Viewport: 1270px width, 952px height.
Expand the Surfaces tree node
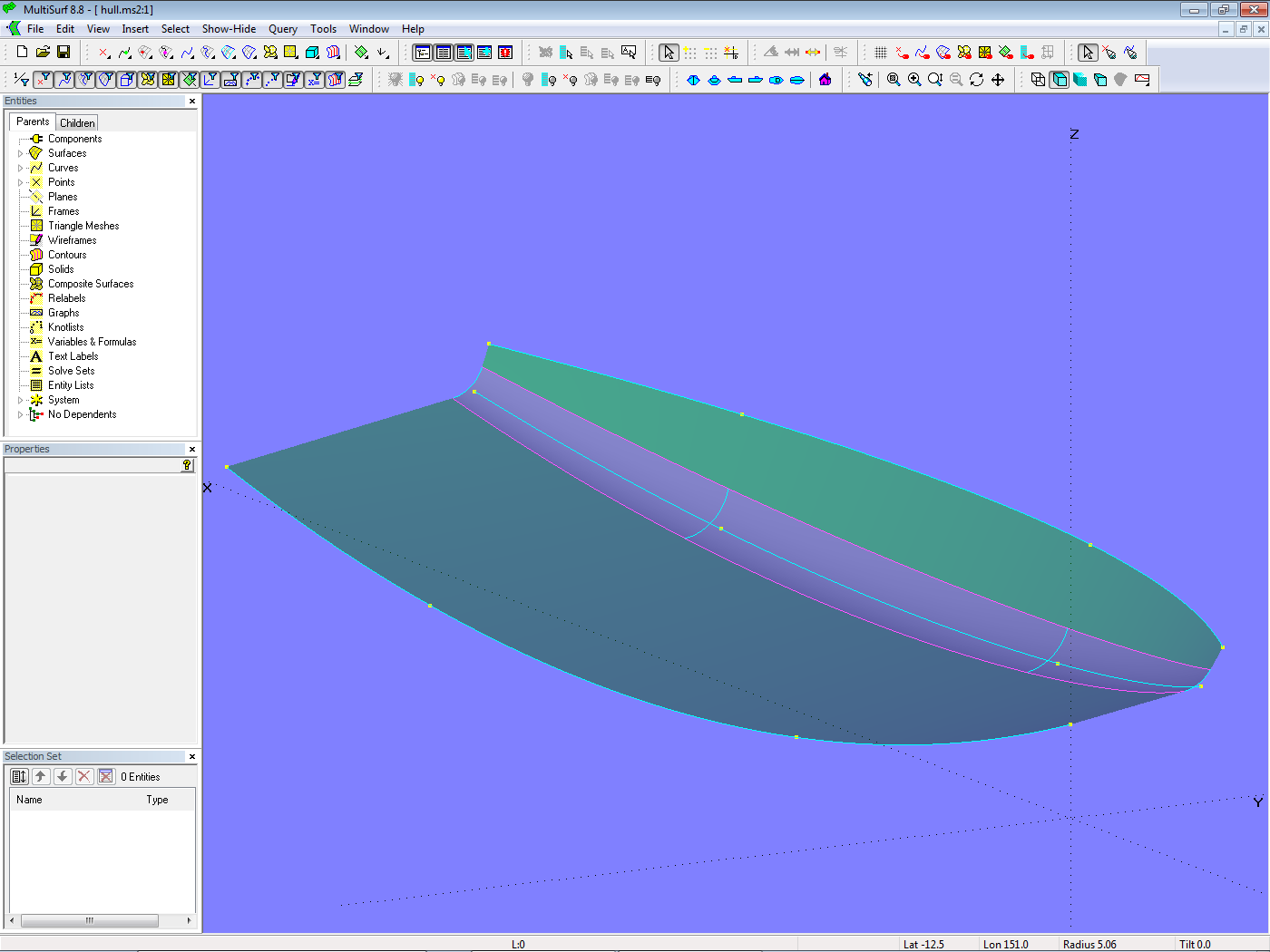coord(21,154)
